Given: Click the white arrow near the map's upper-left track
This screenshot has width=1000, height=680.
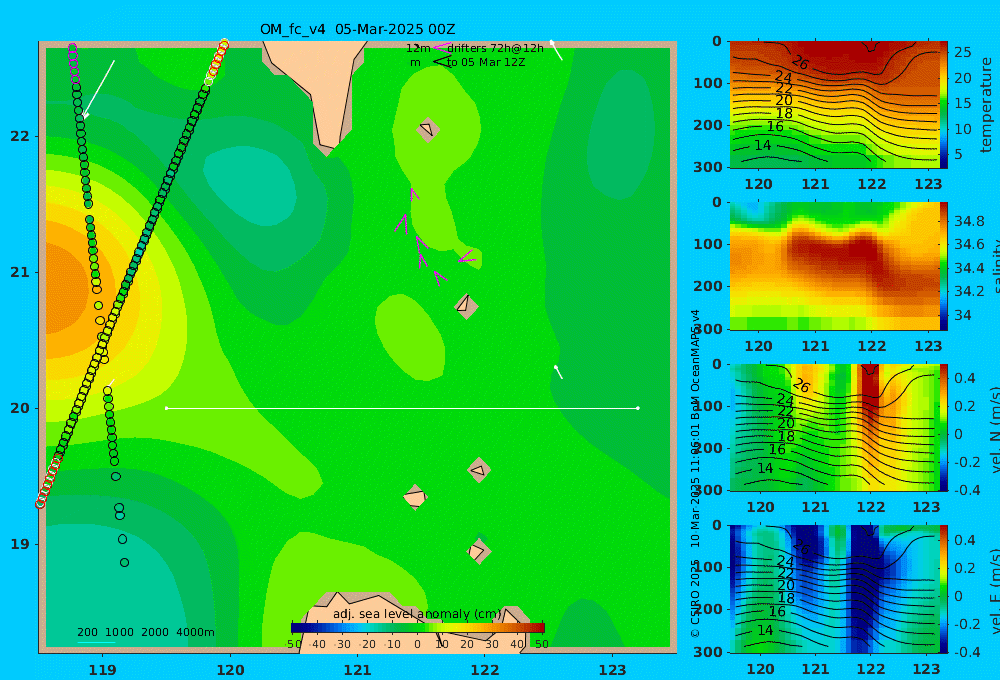Looking at the screenshot, I should pyautogui.click(x=99, y=89).
